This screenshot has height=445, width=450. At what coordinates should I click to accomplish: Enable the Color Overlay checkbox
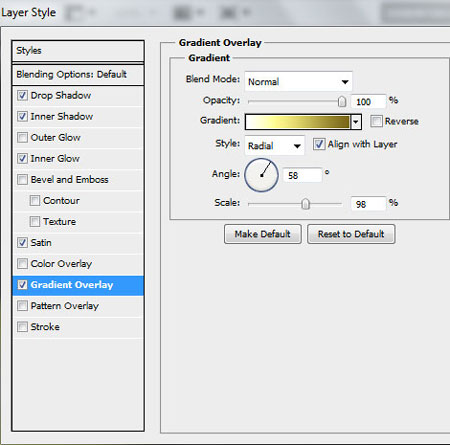click(22, 264)
